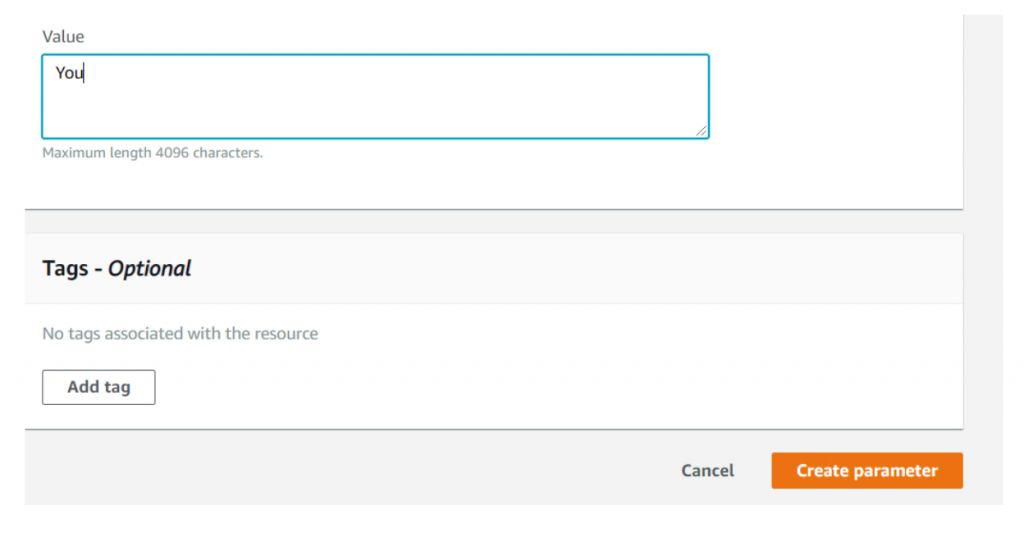Click the word "Tags" in the panel header
This screenshot has width=1024, height=537.
tap(65, 268)
